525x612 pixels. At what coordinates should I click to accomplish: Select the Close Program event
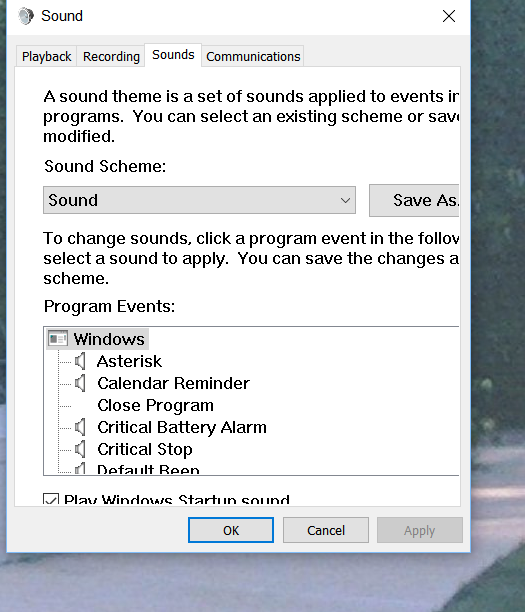[x=155, y=406]
